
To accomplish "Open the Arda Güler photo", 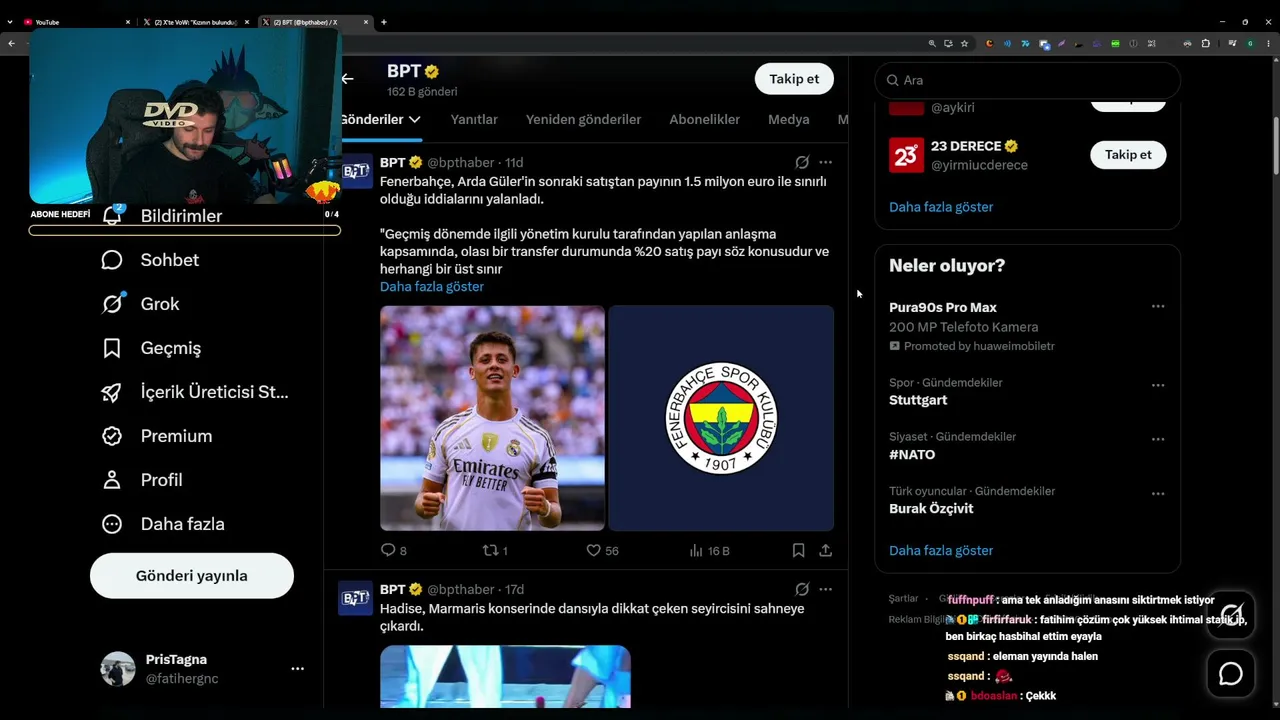I will coord(492,418).
